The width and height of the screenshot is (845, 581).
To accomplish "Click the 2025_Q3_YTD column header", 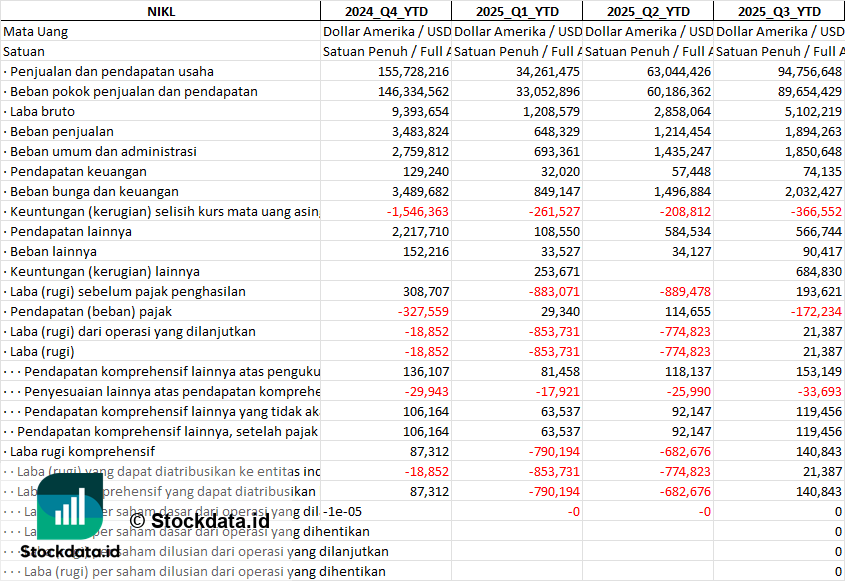I will tap(779, 11).
